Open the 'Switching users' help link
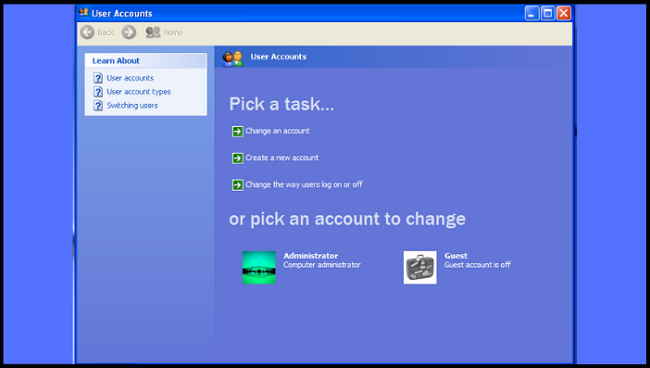 (x=132, y=105)
